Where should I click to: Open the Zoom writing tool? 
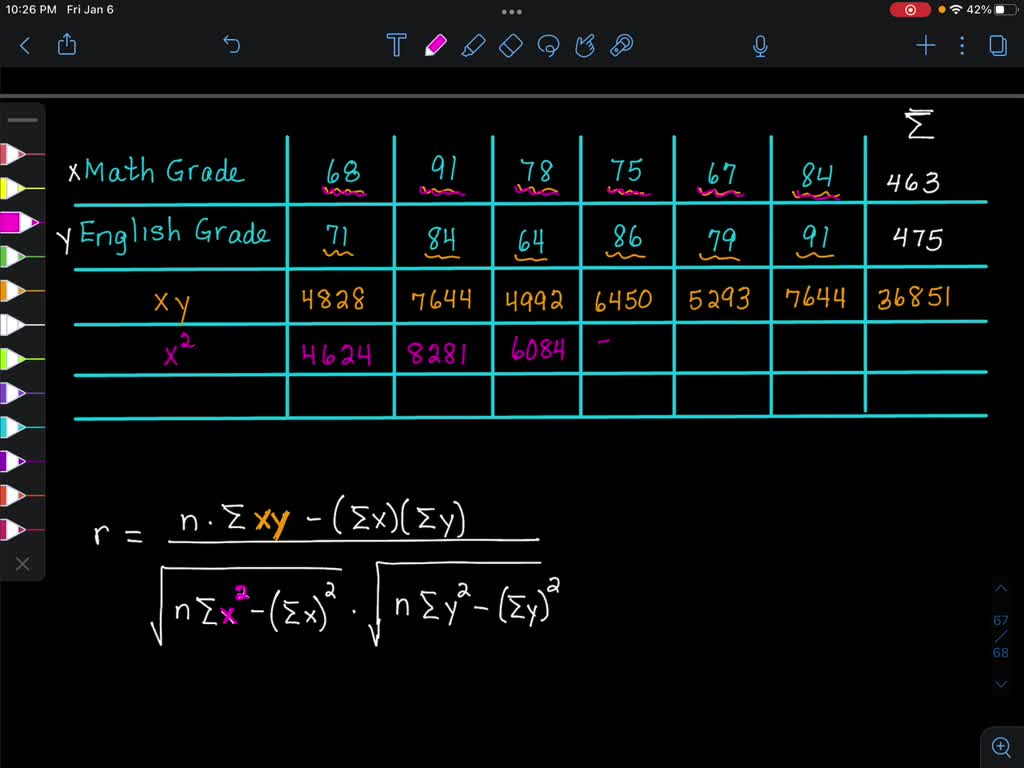point(621,45)
